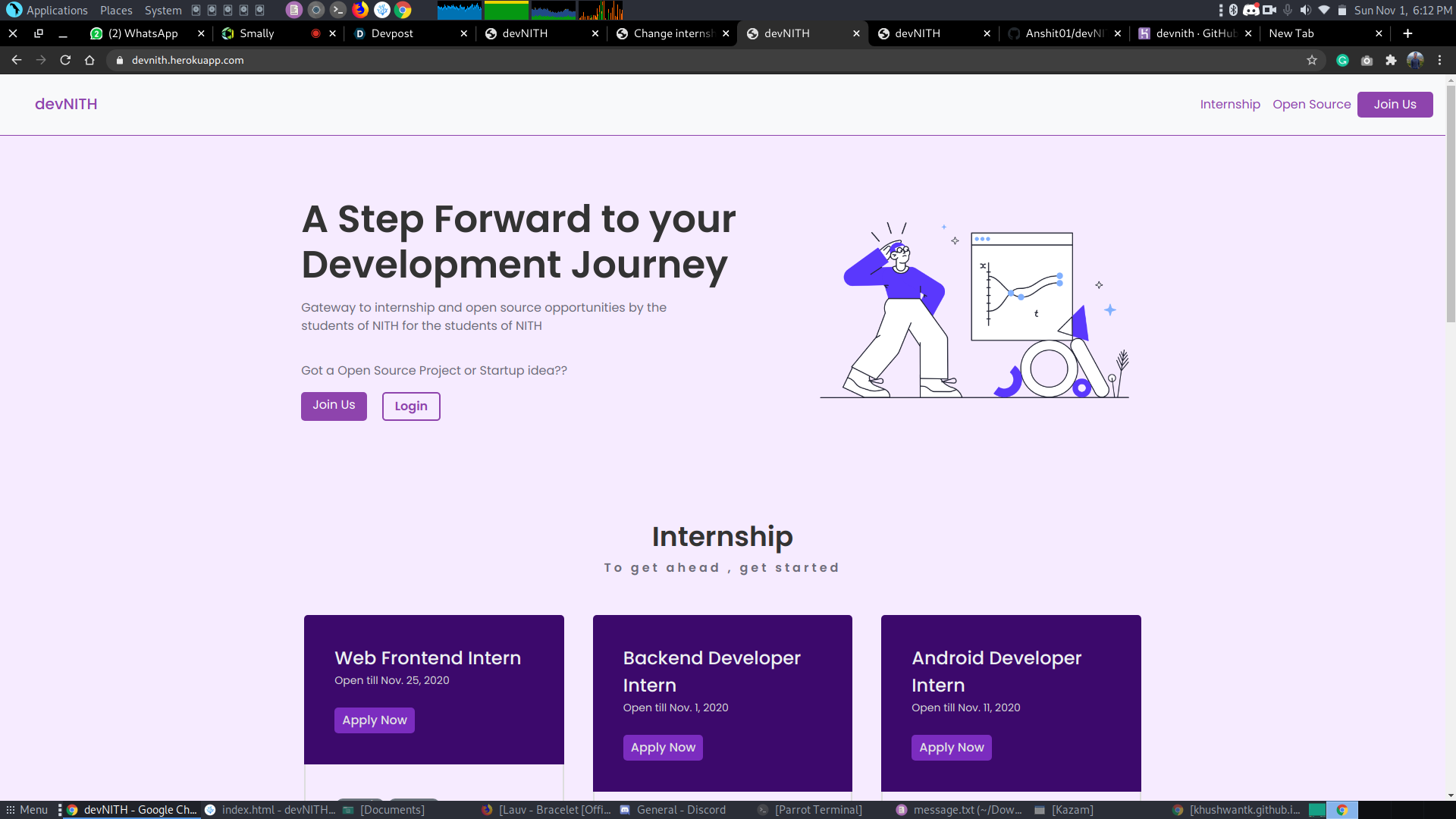Open the Grammarly extension icon
This screenshot has width=1456, height=819.
[x=1342, y=60]
